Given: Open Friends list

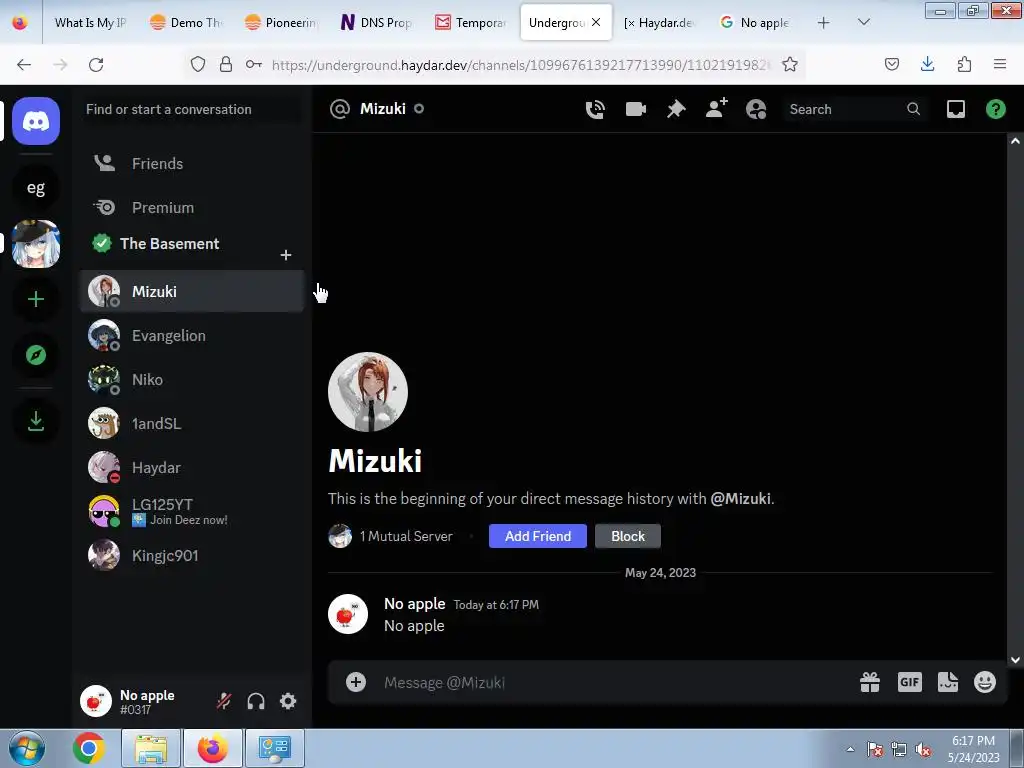Looking at the screenshot, I should coord(192,163).
